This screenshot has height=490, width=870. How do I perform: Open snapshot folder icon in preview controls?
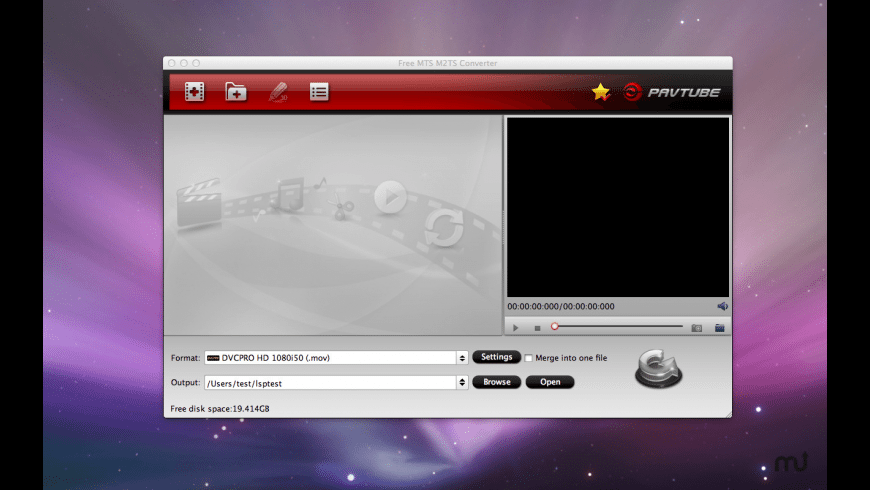coord(720,328)
